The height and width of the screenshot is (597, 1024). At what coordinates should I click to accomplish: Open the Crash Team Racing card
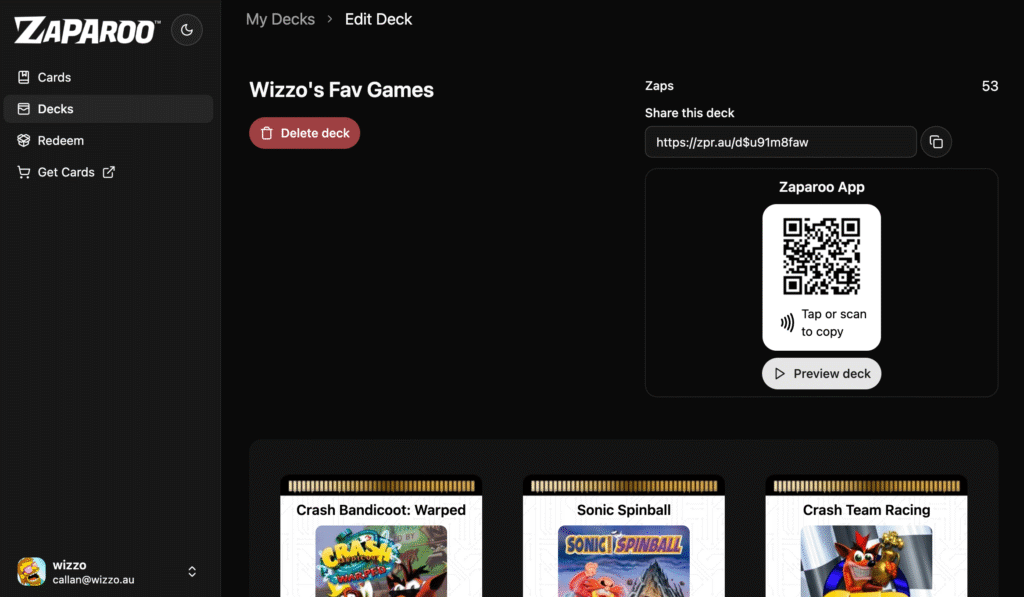coord(867,536)
